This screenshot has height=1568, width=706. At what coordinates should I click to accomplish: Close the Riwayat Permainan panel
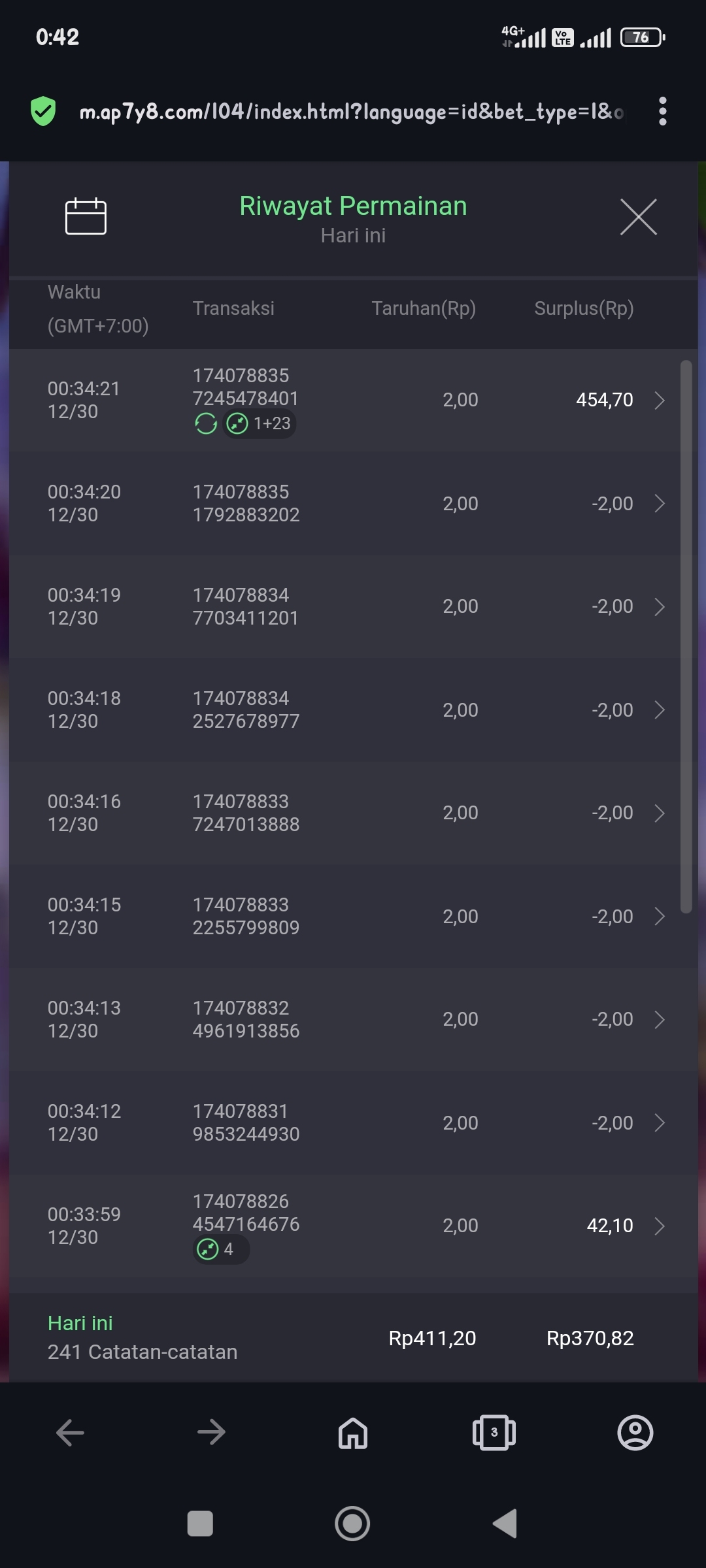pyautogui.click(x=638, y=217)
